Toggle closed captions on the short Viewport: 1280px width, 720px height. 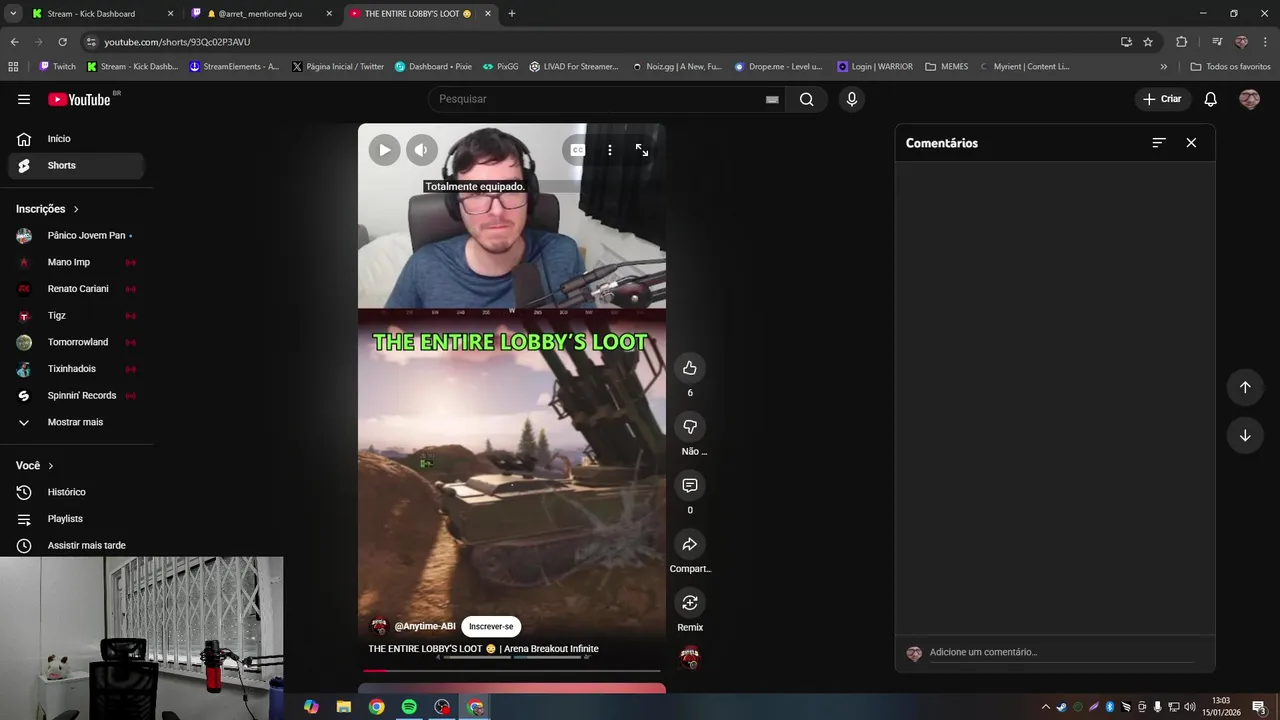[x=578, y=150]
